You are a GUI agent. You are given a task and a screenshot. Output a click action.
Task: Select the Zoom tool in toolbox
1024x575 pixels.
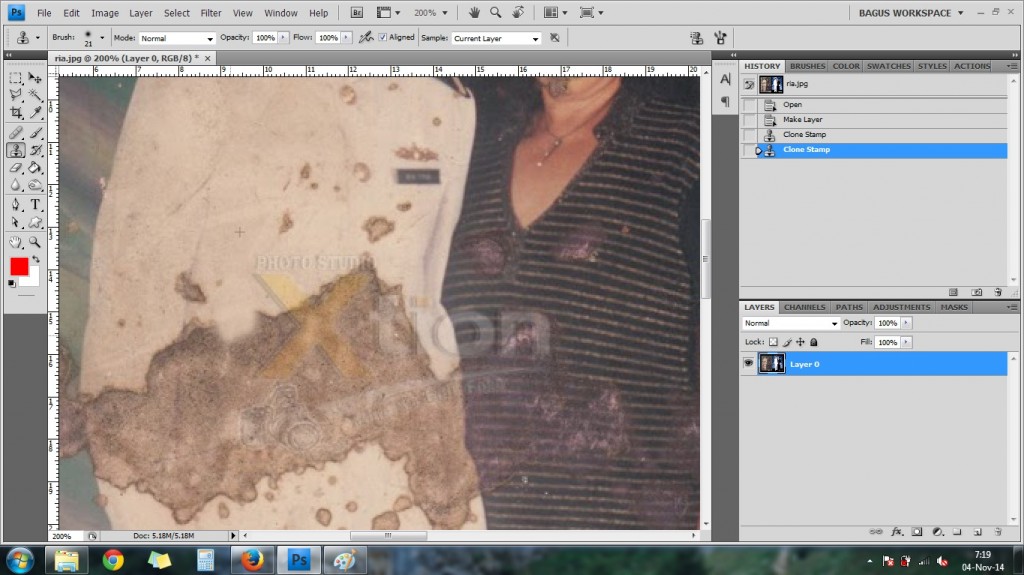(35, 242)
